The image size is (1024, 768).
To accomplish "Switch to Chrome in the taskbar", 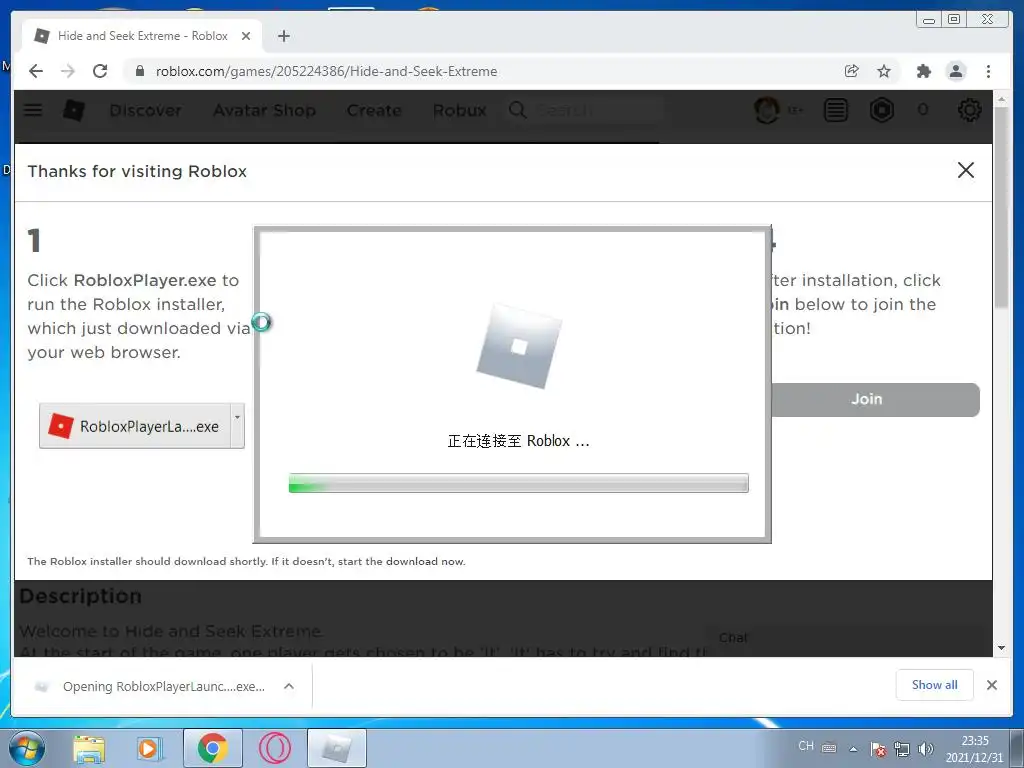I will 212,748.
